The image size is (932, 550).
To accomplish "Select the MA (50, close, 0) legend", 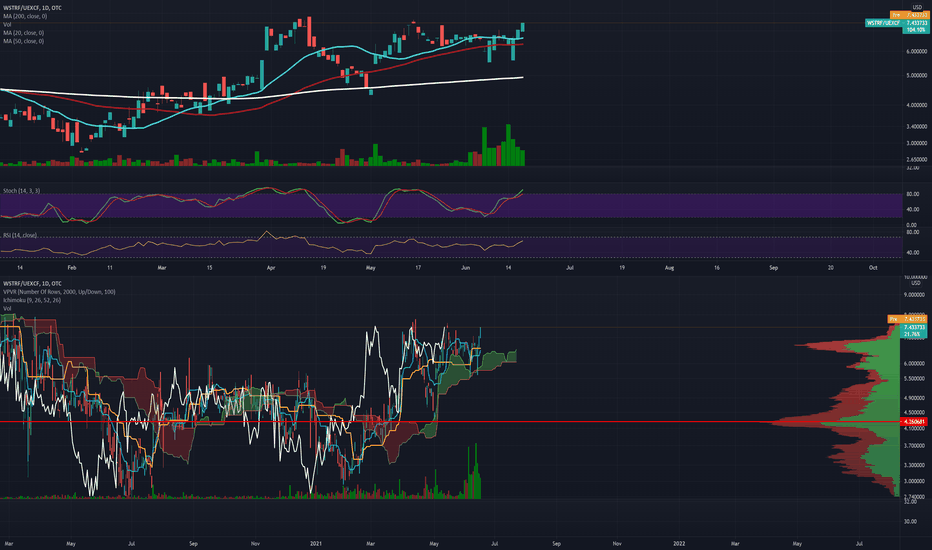I will click(x=23, y=41).
